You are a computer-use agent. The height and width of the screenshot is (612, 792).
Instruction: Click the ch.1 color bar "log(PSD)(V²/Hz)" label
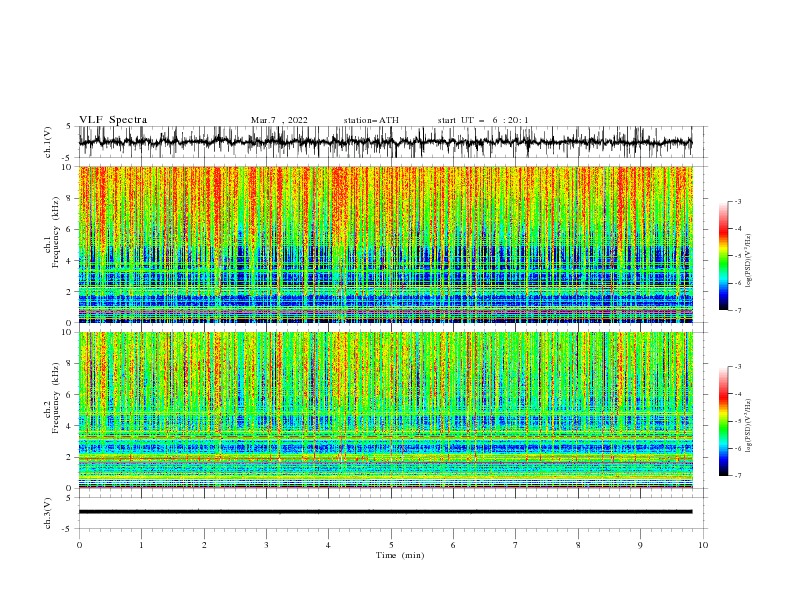[x=749, y=261]
